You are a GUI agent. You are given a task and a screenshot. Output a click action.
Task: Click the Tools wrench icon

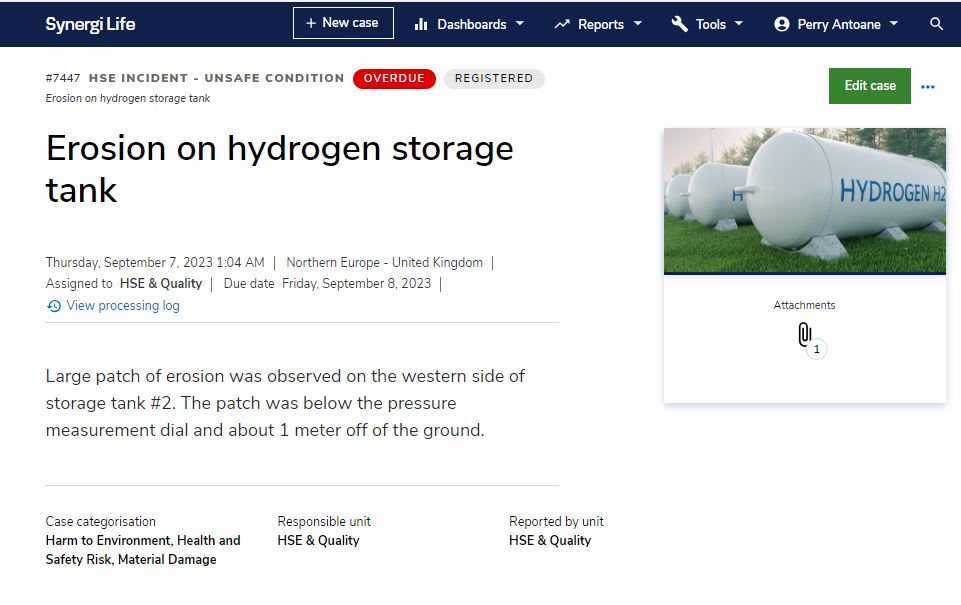pyautogui.click(x=680, y=24)
